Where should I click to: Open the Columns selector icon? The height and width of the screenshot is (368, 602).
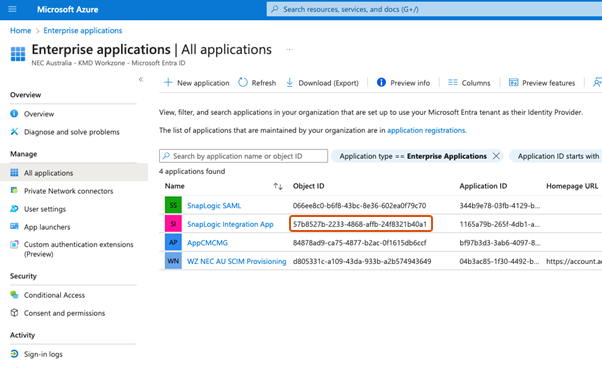453,83
